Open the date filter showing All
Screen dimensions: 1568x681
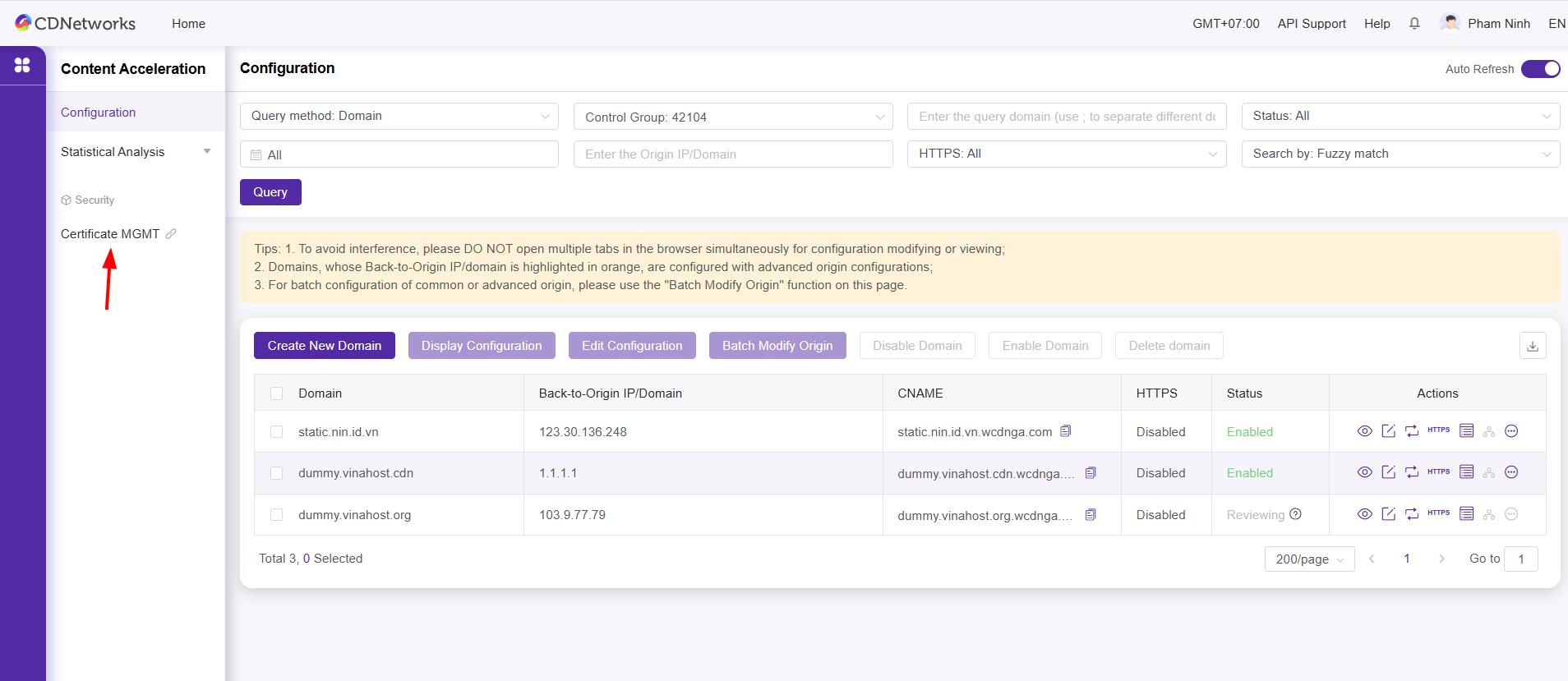[399, 154]
